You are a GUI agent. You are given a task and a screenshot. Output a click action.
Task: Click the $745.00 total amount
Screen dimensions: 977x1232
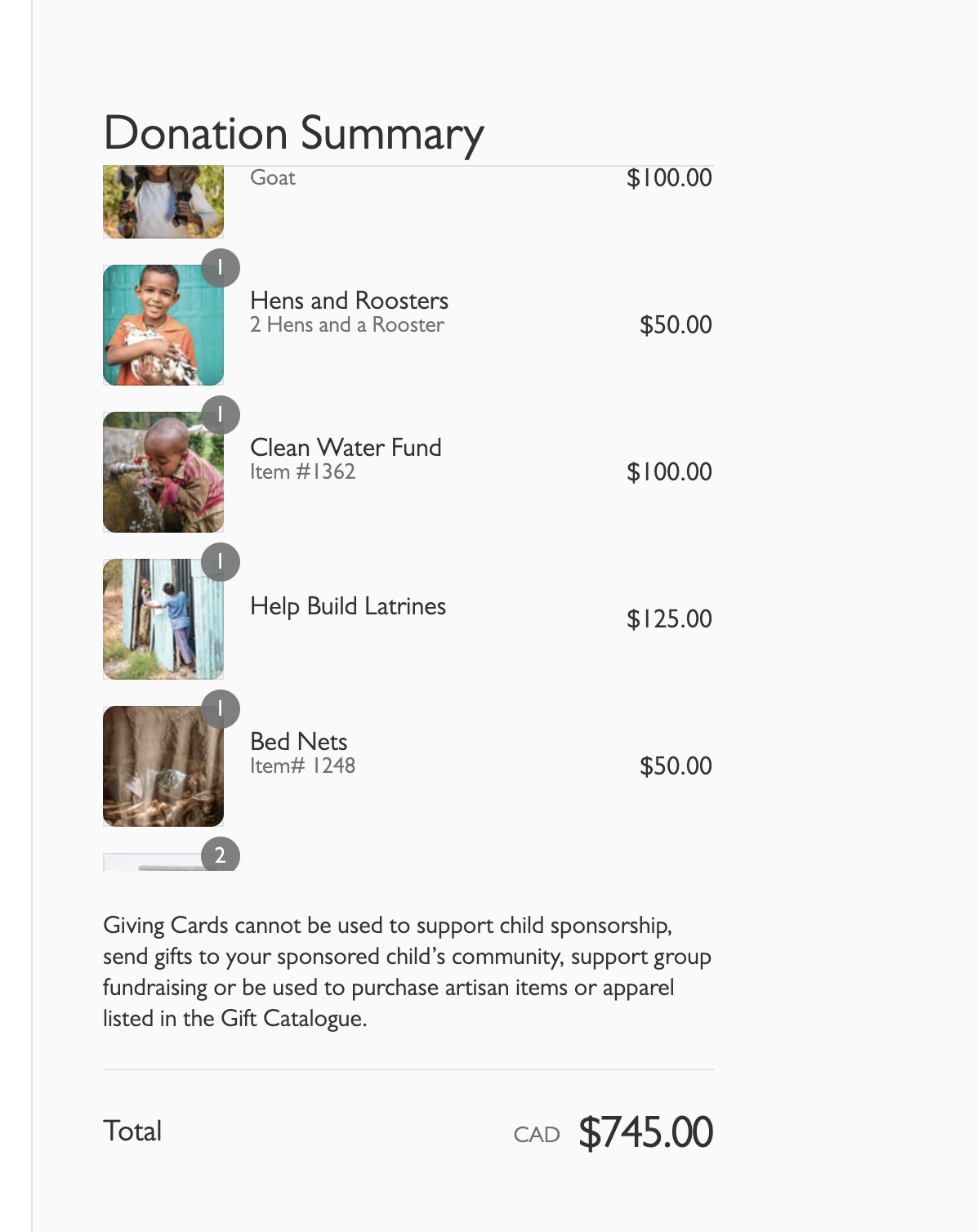[645, 1132]
